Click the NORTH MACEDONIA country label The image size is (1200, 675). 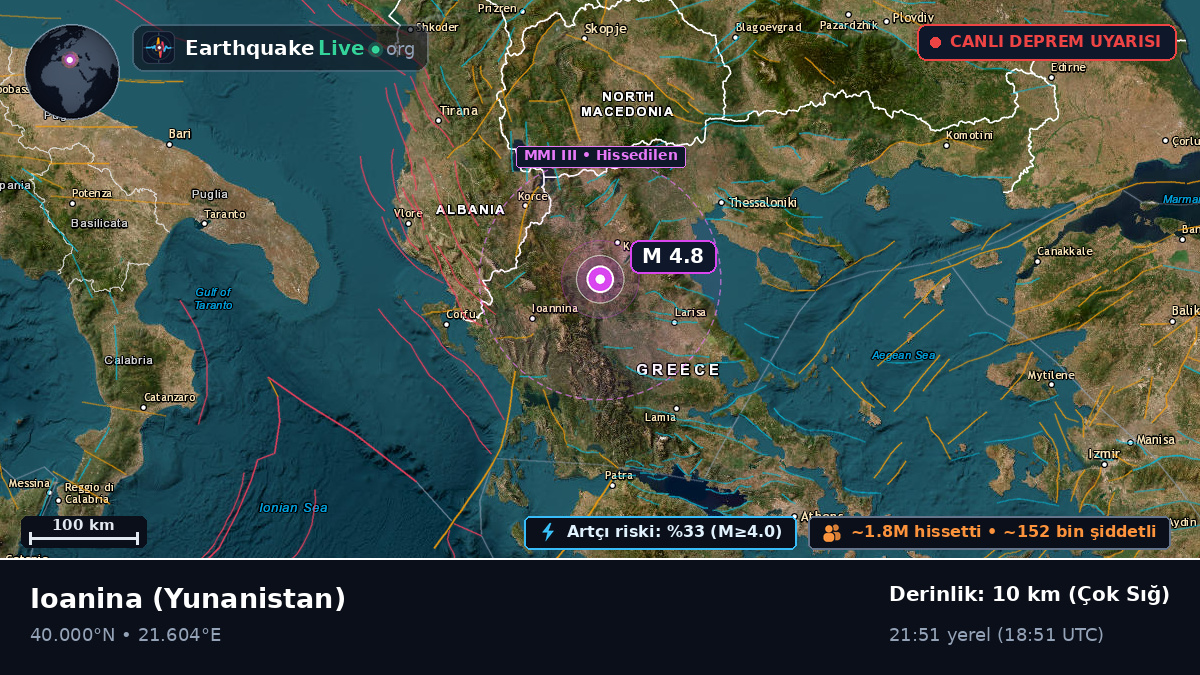pyautogui.click(x=628, y=104)
